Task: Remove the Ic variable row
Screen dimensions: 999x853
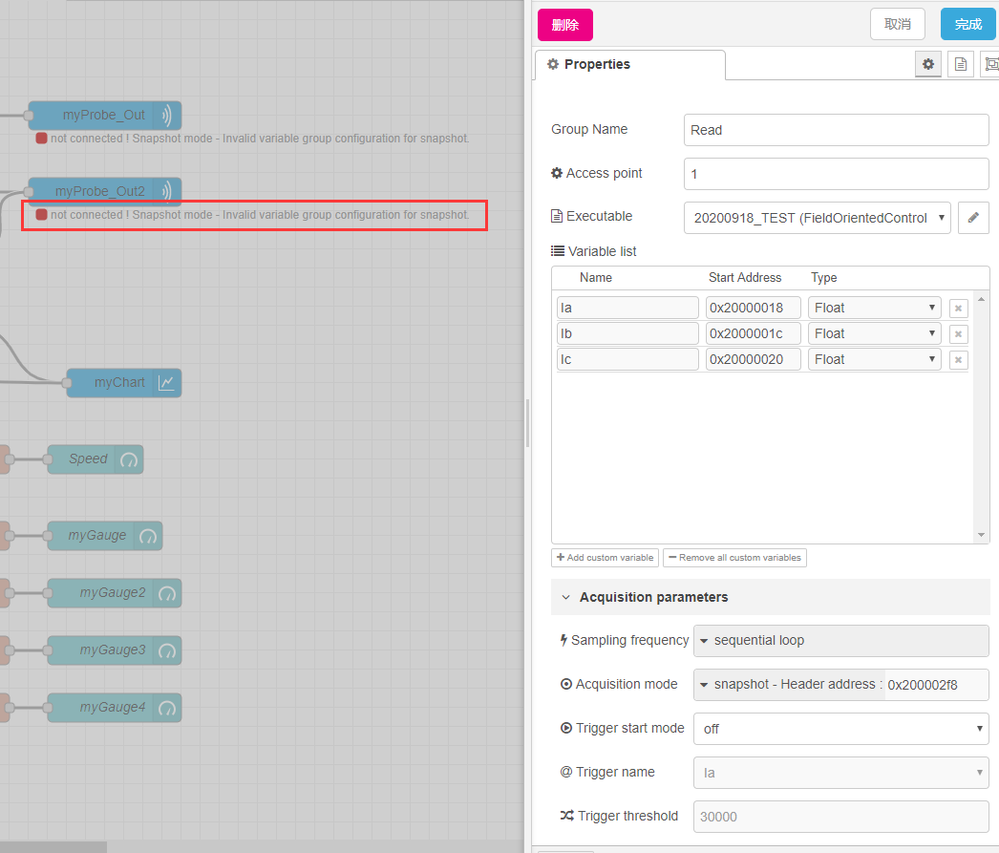Action: [x=958, y=360]
